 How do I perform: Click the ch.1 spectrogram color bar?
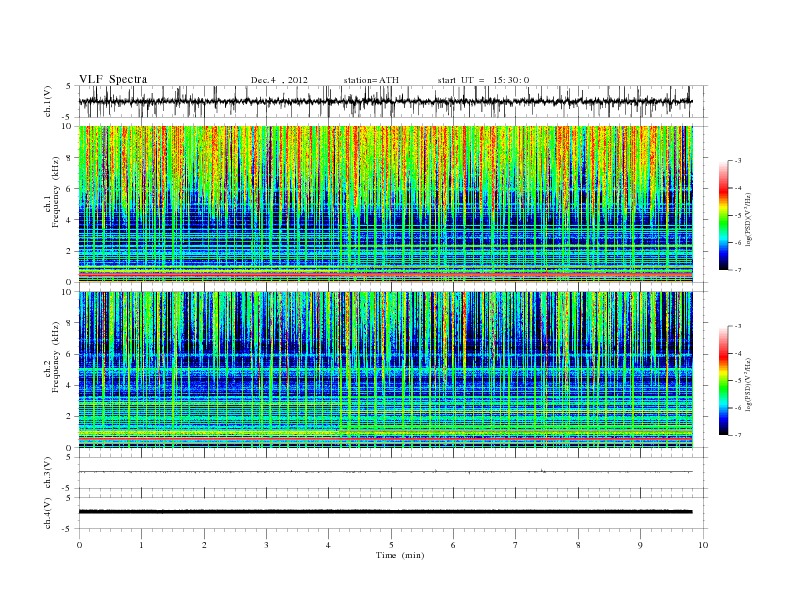pos(723,216)
